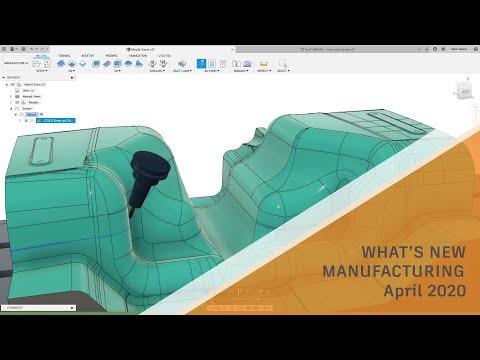Select the fourth 3D milling strategy icon
This screenshot has width=480, height=360.
pyautogui.click(x=128, y=64)
